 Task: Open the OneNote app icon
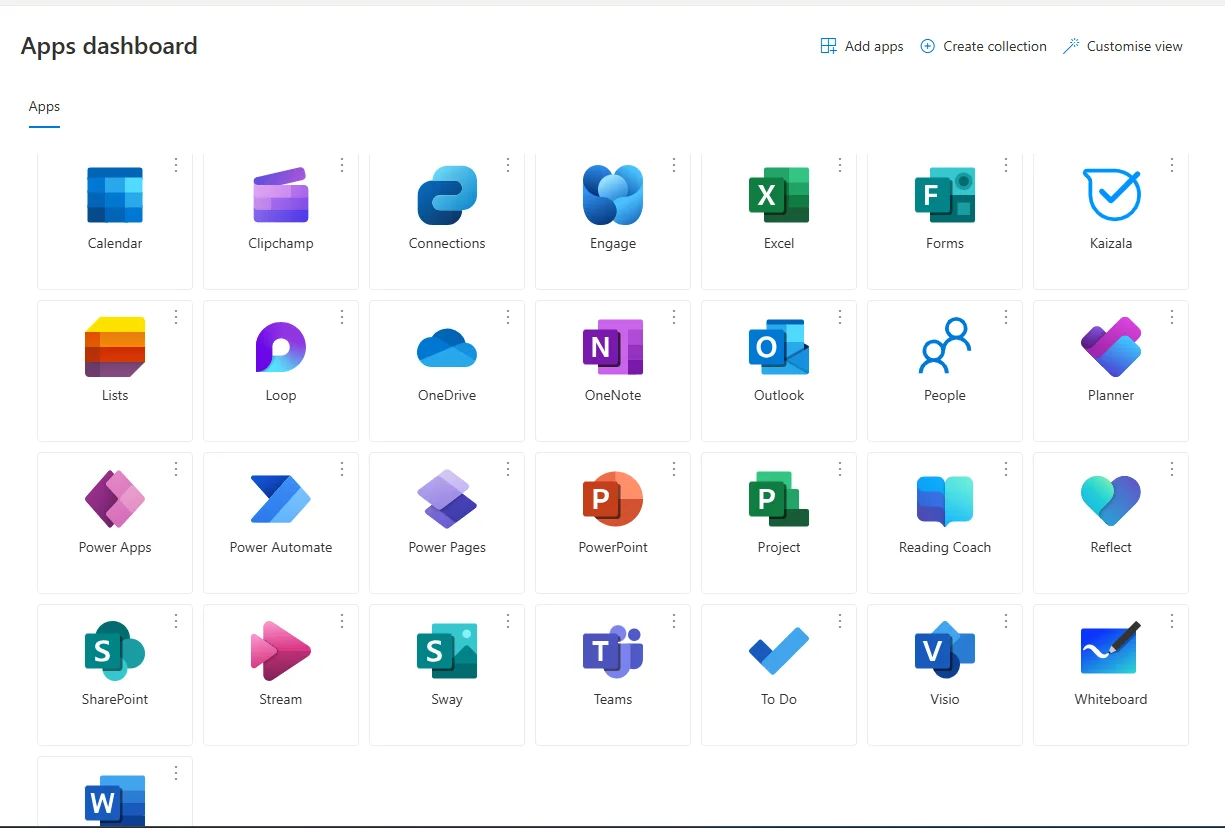click(613, 347)
